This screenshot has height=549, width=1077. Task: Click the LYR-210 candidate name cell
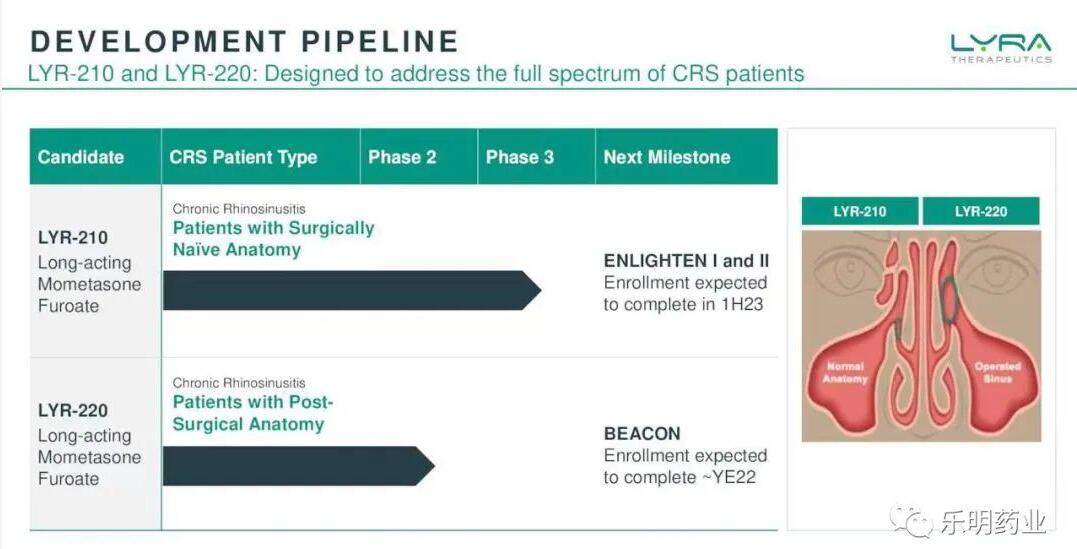point(73,238)
